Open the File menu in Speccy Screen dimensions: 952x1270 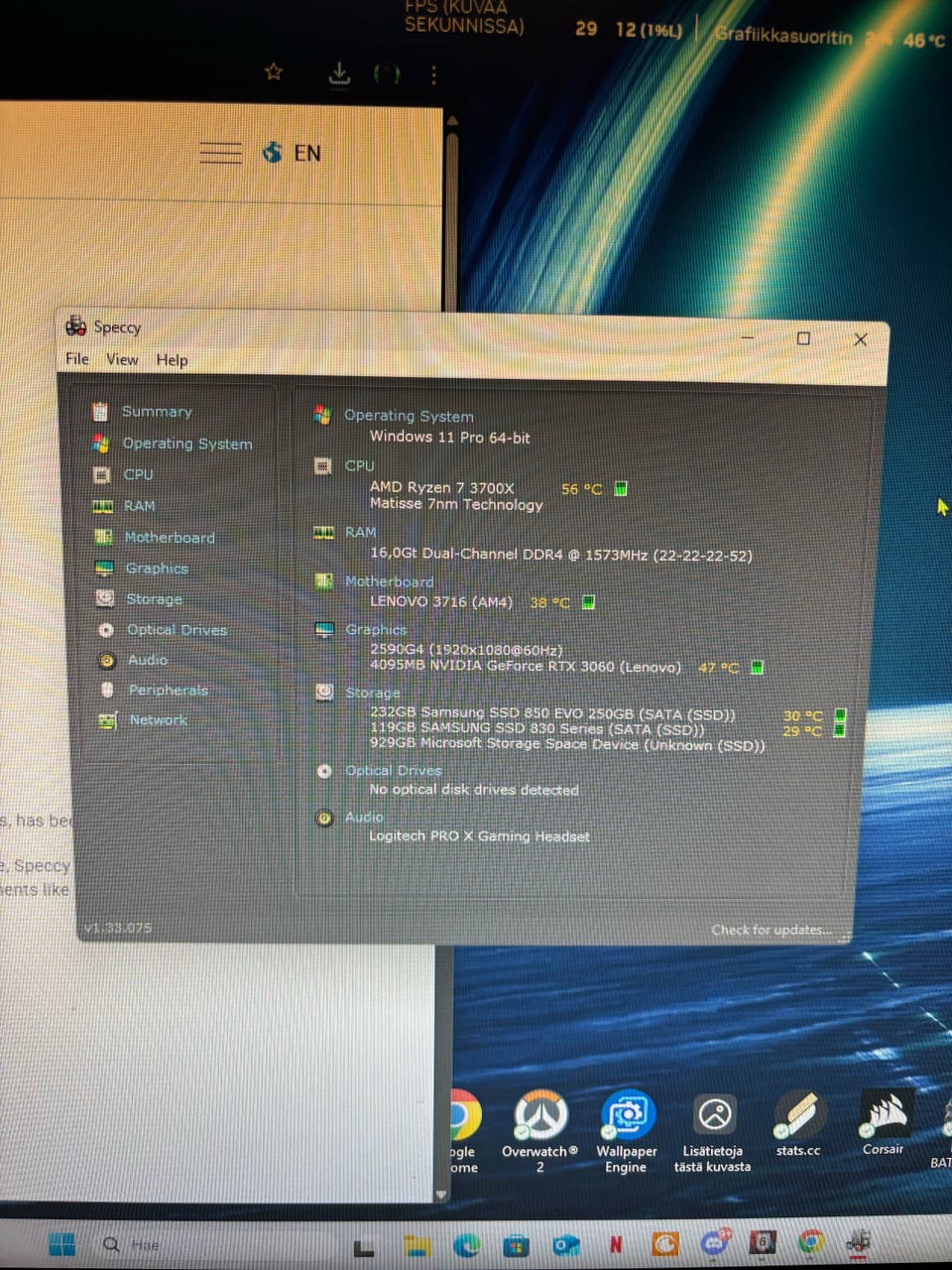click(x=76, y=359)
